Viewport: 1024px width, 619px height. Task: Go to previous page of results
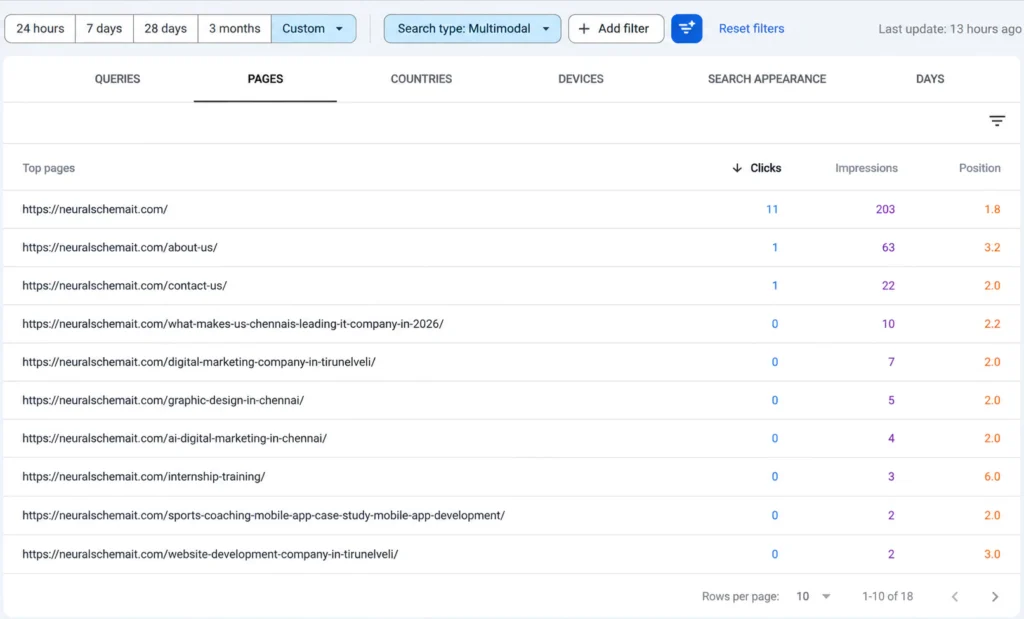coord(955,596)
